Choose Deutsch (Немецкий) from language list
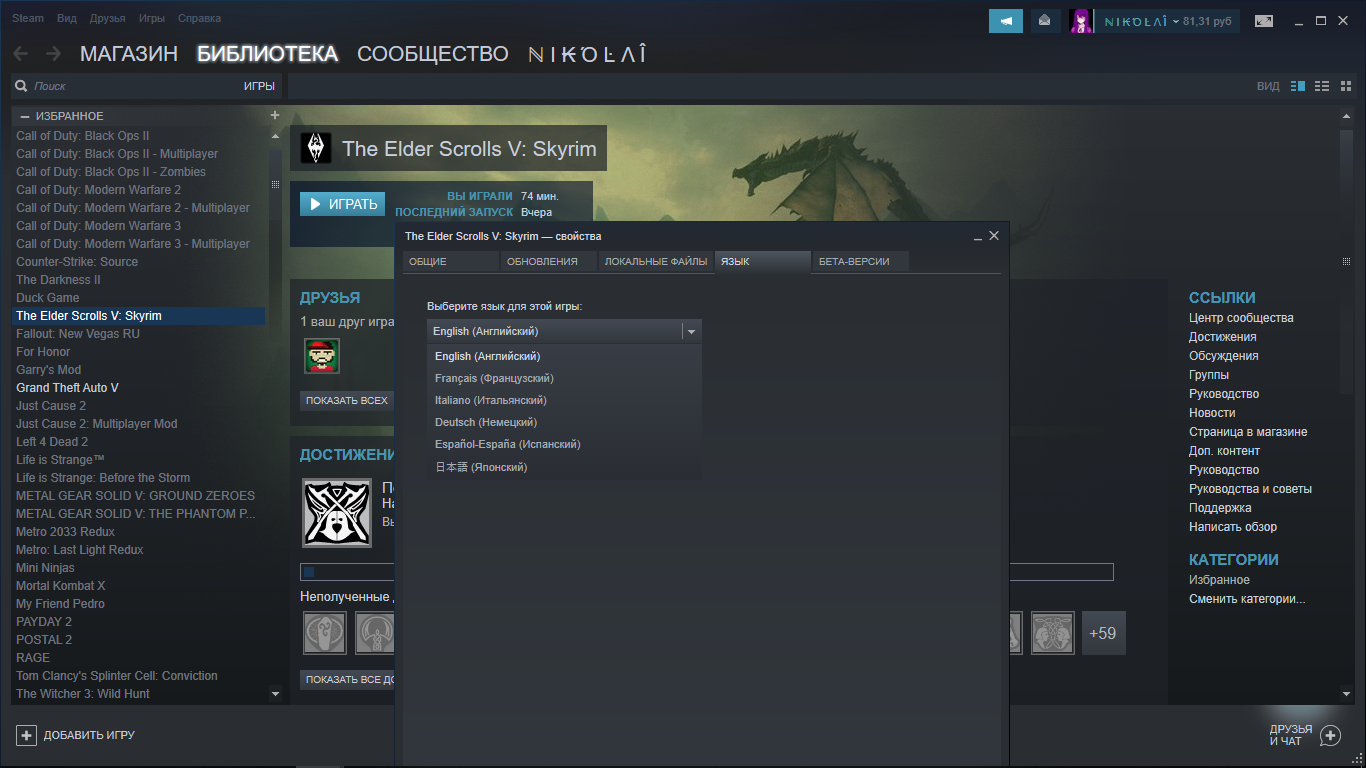The width and height of the screenshot is (1366, 768). point(486,422)
